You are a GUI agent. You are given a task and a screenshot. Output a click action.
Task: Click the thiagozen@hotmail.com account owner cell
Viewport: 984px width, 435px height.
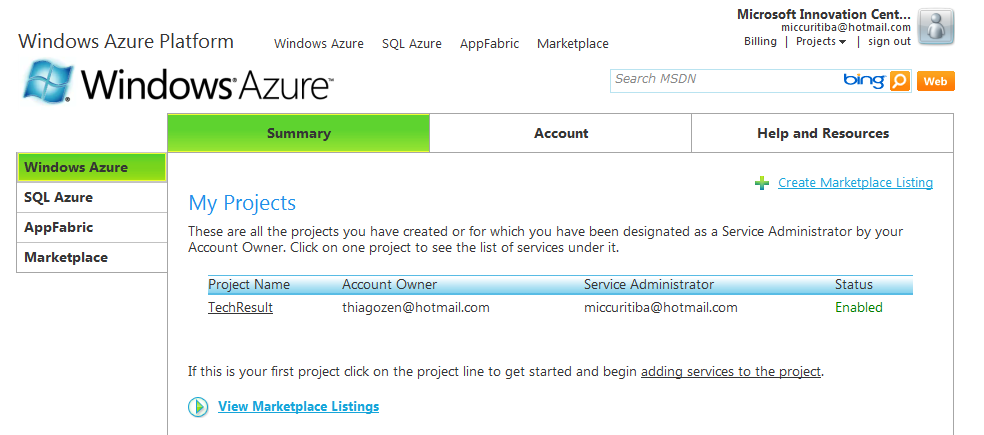[x=416, y=308]
